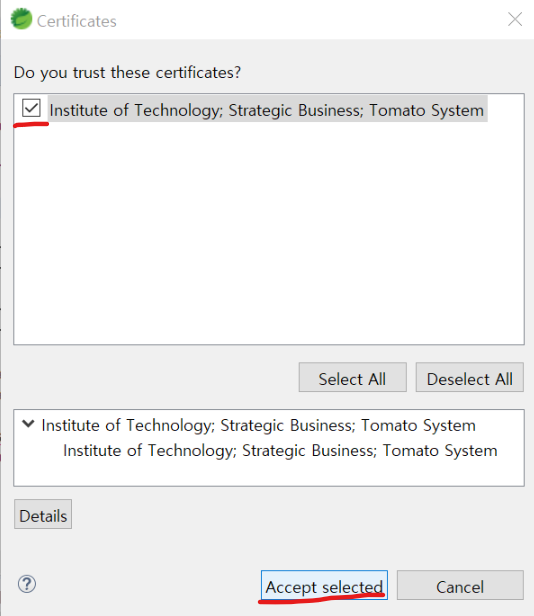Viewport: 534px width, 616px height.
Task: Click the green Spring leaf application icon
Action: (21, 19)
